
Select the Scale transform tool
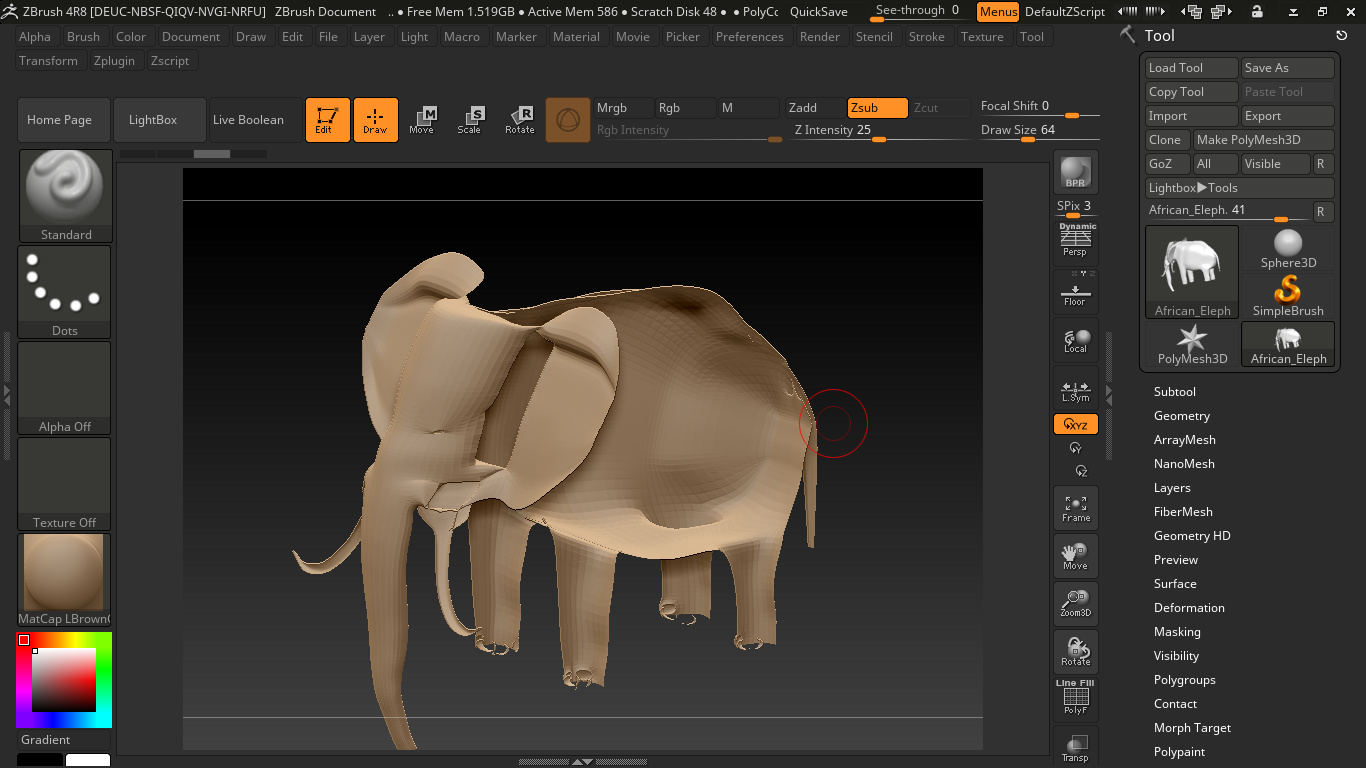470,120
